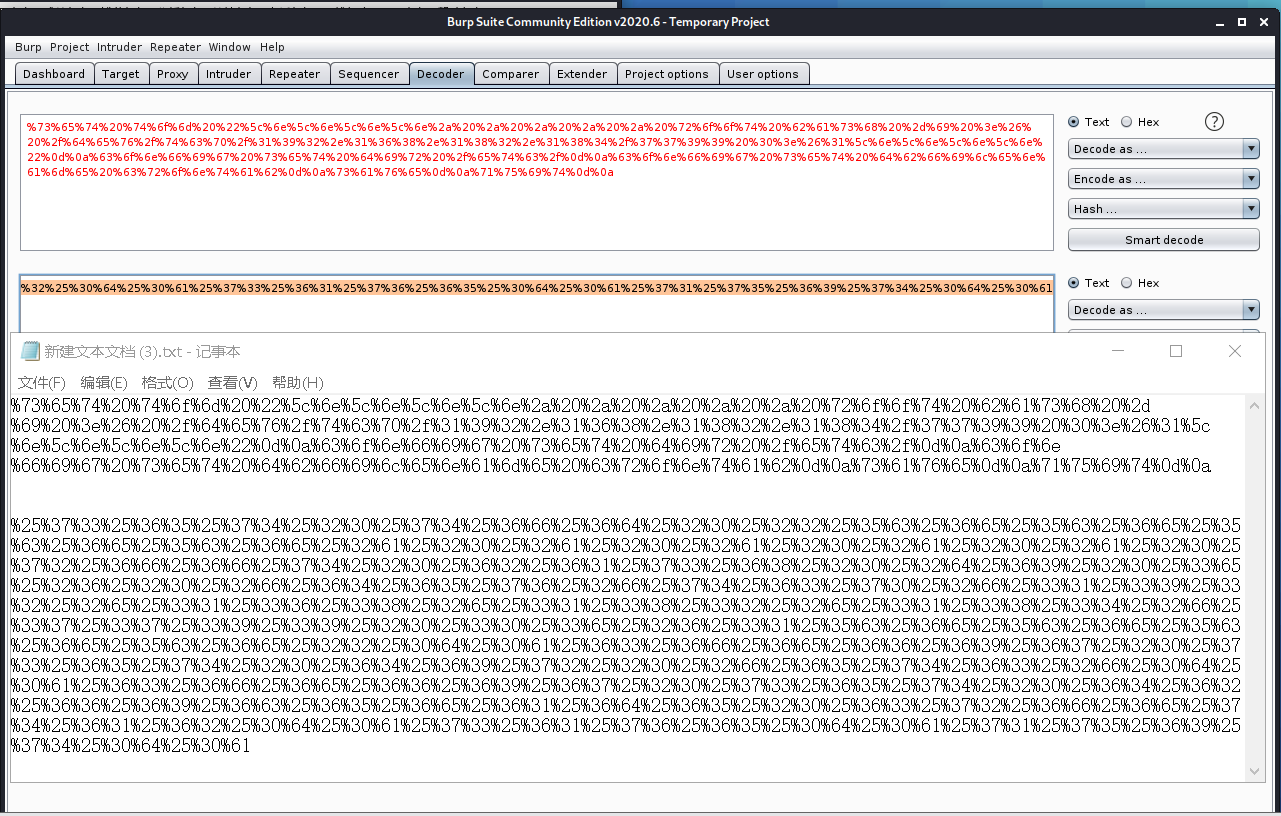Close the Notepad window
The width and height of the screenshot is (1281, 816).
point(1235,351)
